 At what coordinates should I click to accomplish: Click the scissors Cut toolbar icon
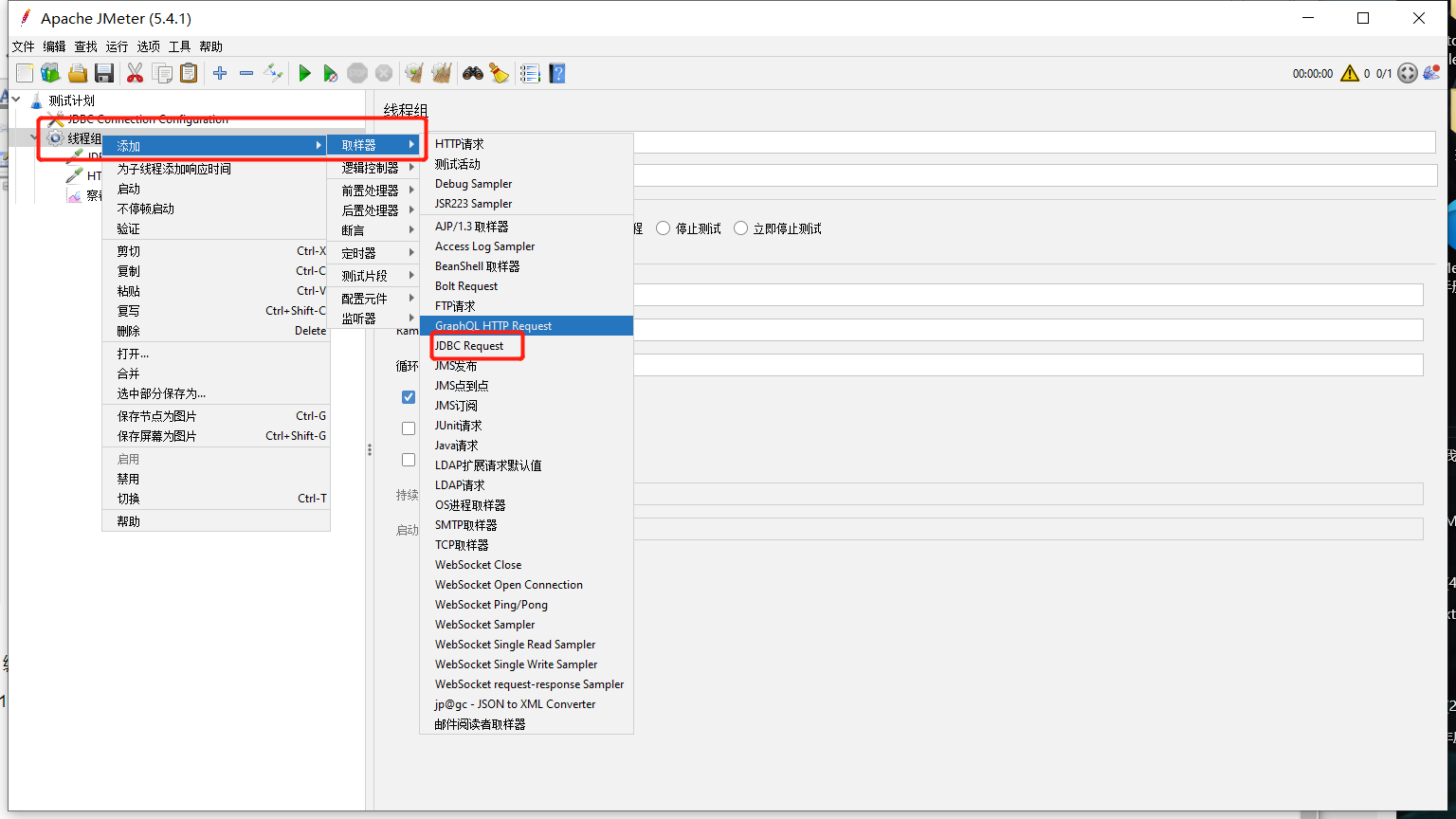135,73
